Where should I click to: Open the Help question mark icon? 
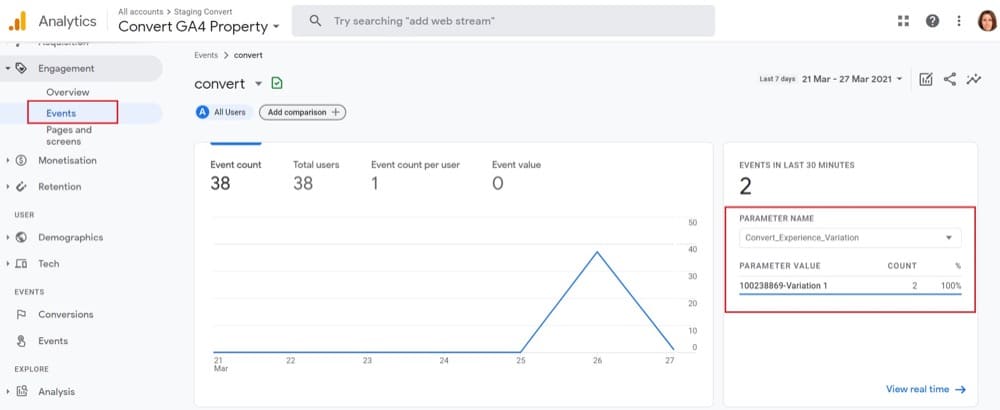click(x=932, y=21)
